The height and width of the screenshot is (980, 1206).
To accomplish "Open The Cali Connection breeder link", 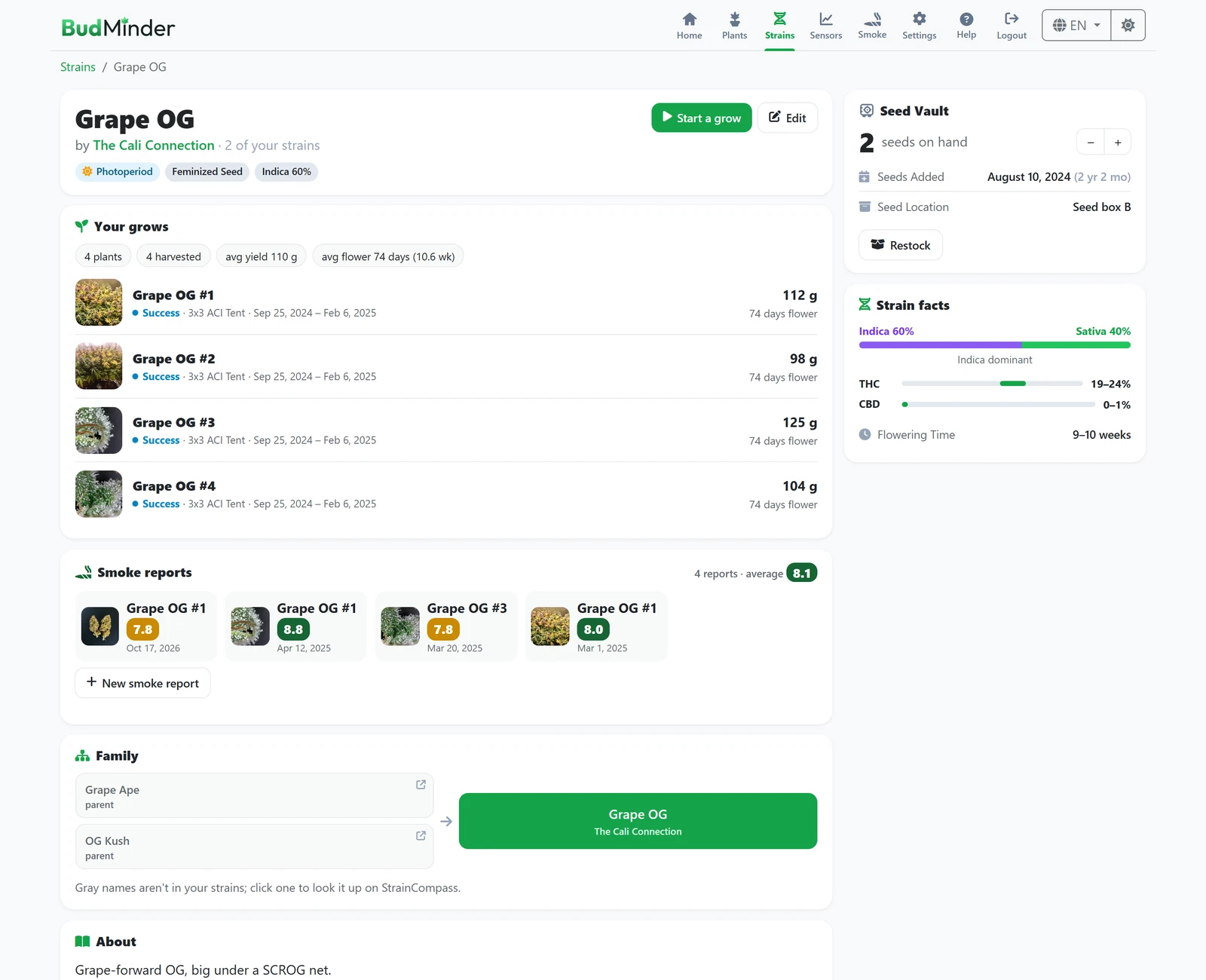I will pyautogui.click(x=154, y=145).
